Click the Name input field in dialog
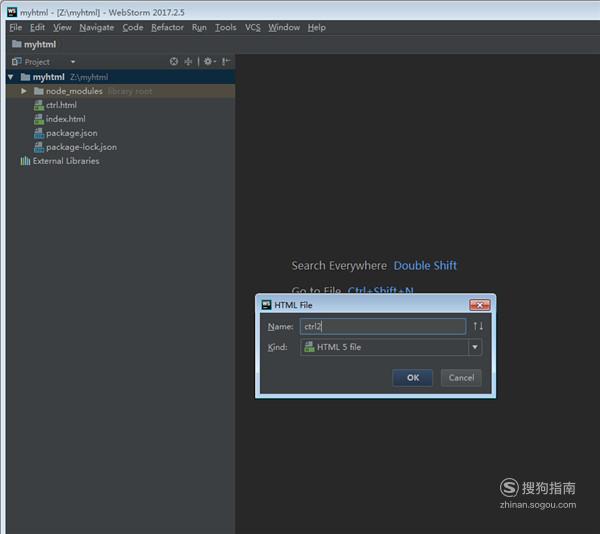The image size is (600, 534). tap(383, 326)
